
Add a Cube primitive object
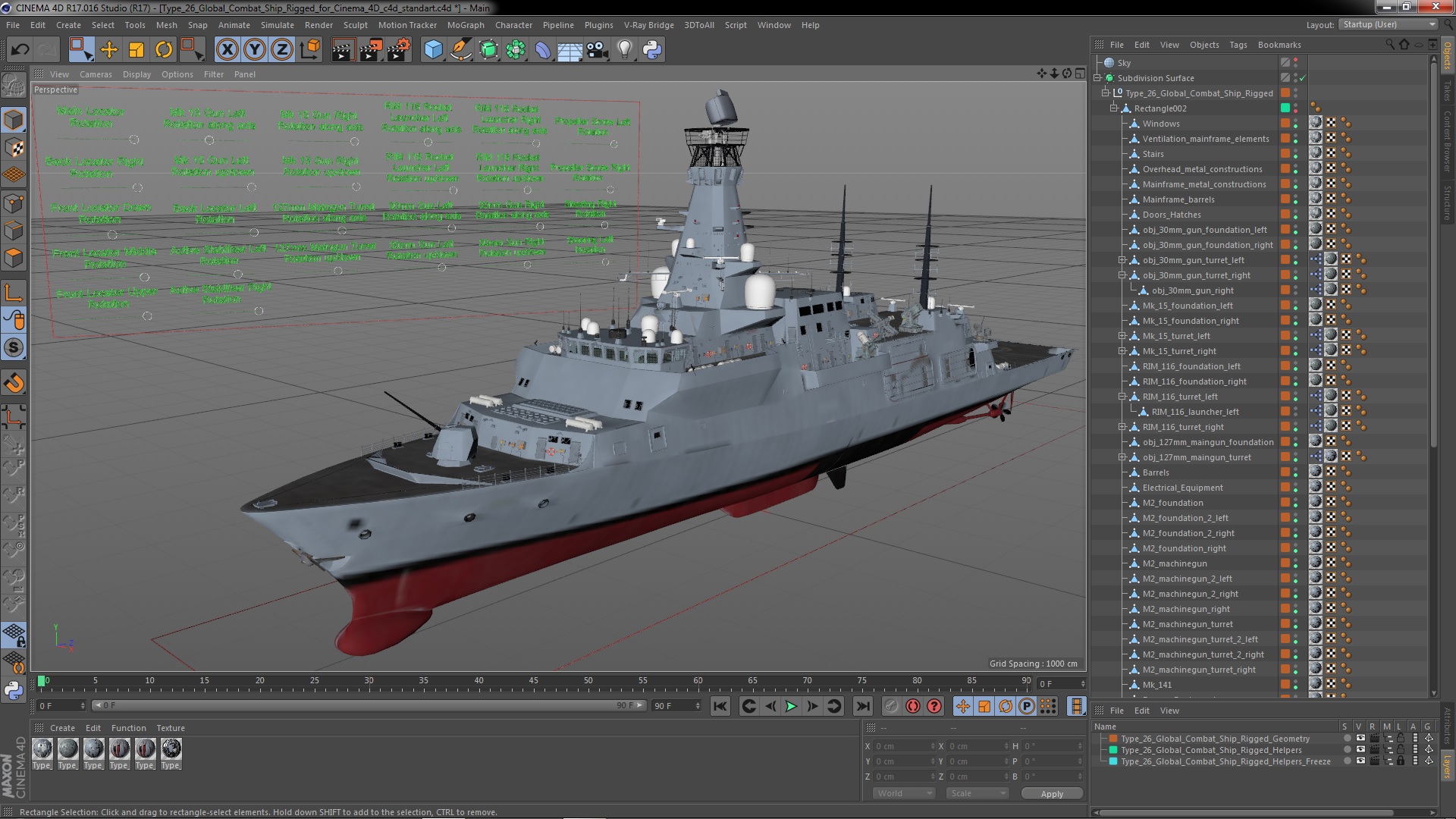click(x=433, y=50)
